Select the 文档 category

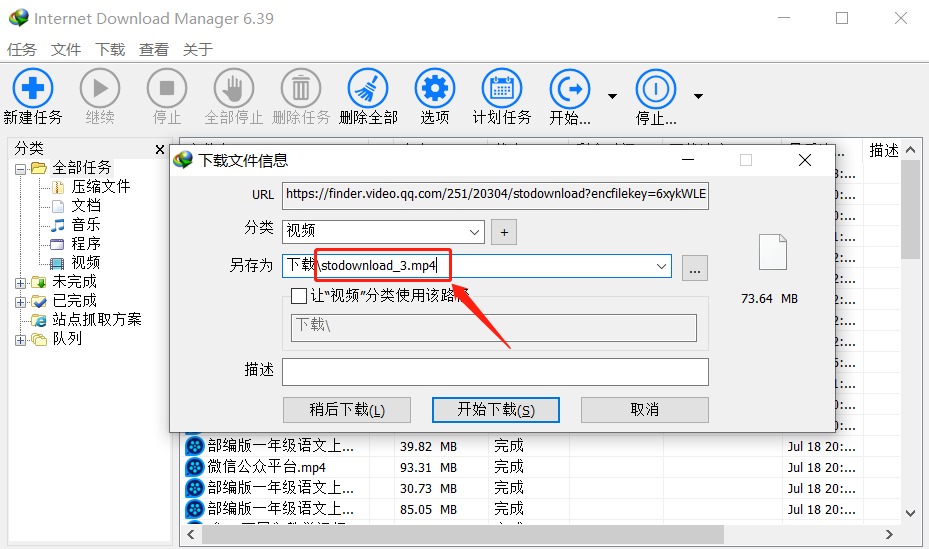coord(86,206)
